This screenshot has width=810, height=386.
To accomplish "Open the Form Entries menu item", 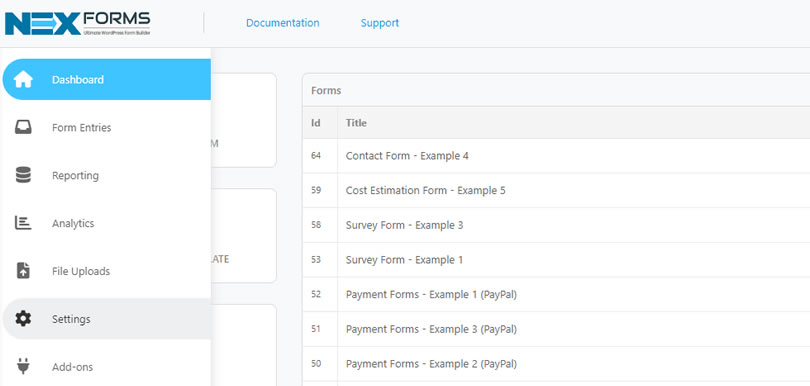I will click(106, 127).
